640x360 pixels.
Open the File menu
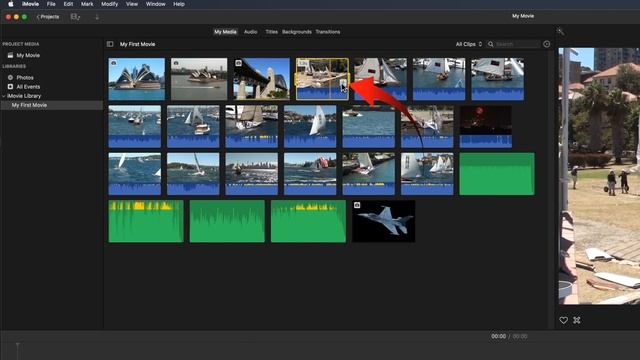click(x=51, y=4)
